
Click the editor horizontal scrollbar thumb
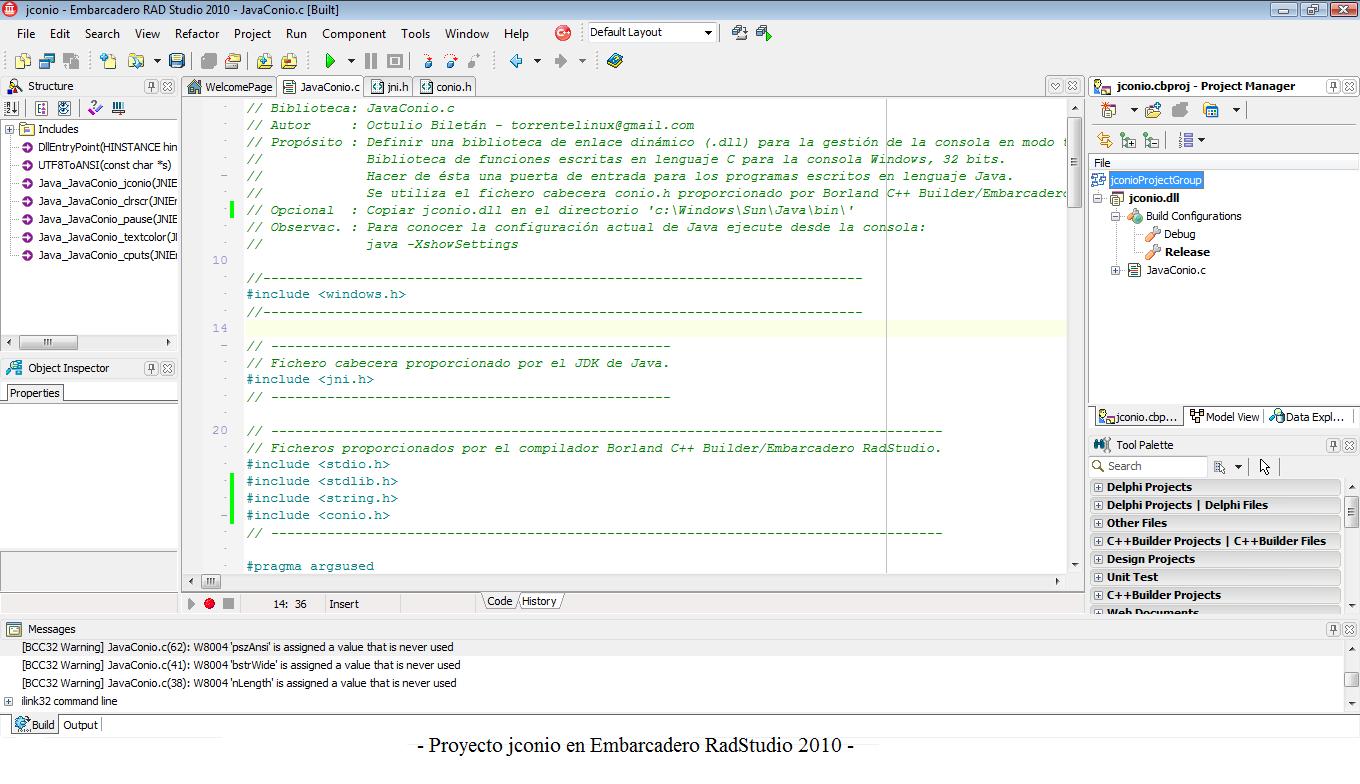click(211, 581)
